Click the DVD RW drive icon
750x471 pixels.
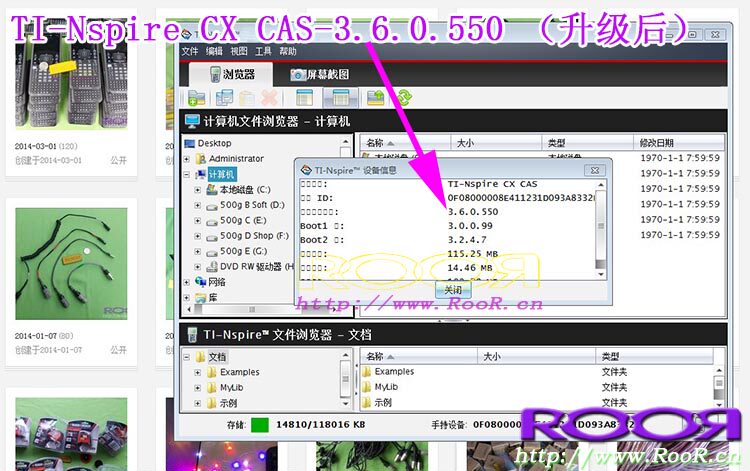(x=212, y=267)
